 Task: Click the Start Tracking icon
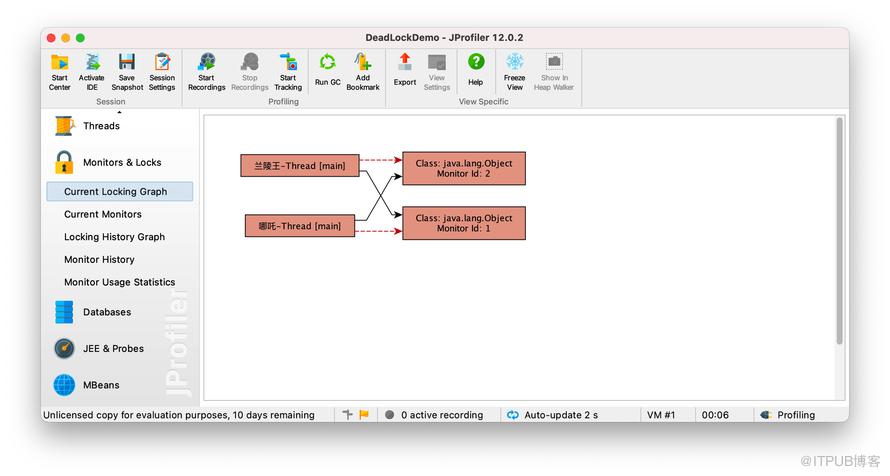[288, 62]
